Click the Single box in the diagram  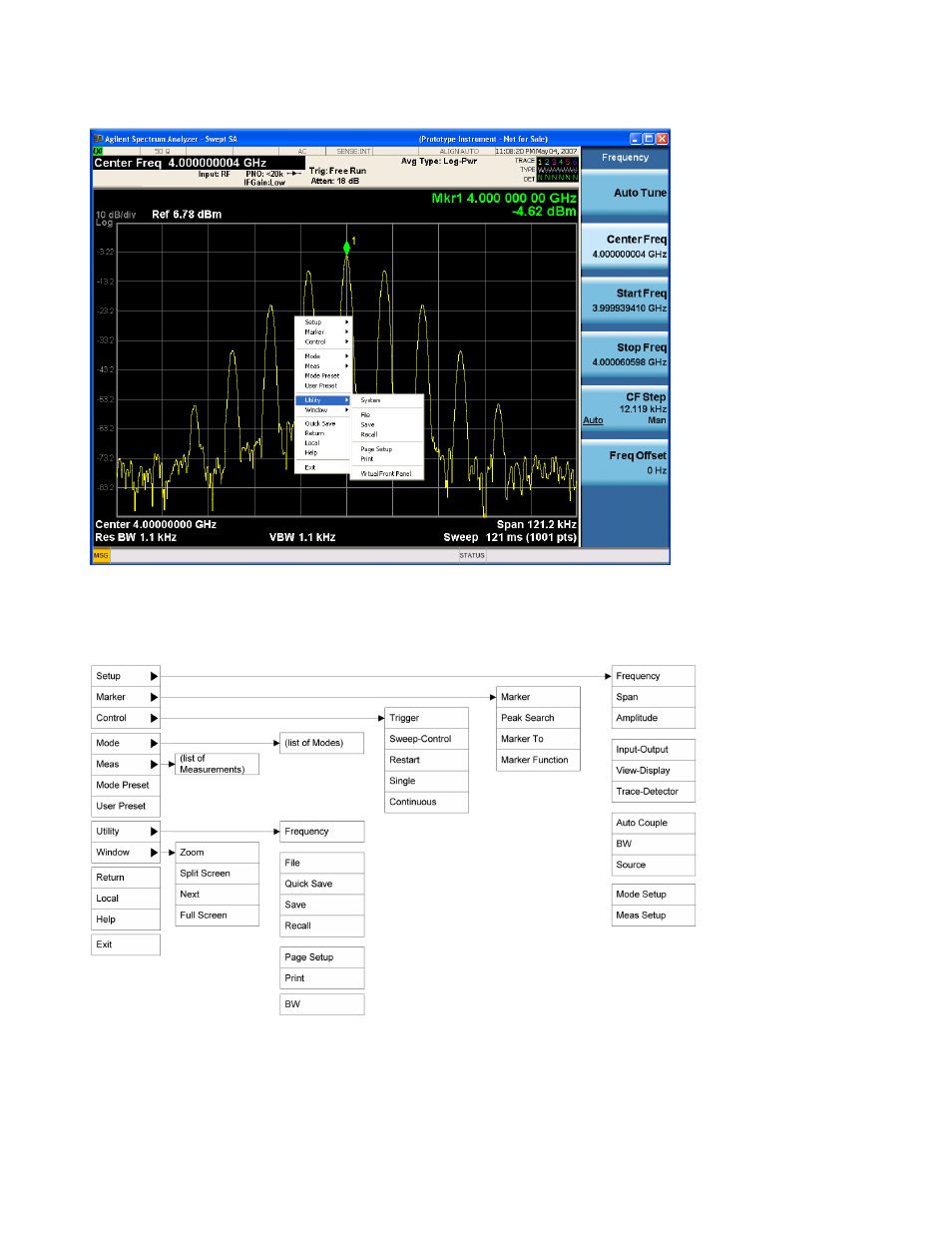pos(427,781)
